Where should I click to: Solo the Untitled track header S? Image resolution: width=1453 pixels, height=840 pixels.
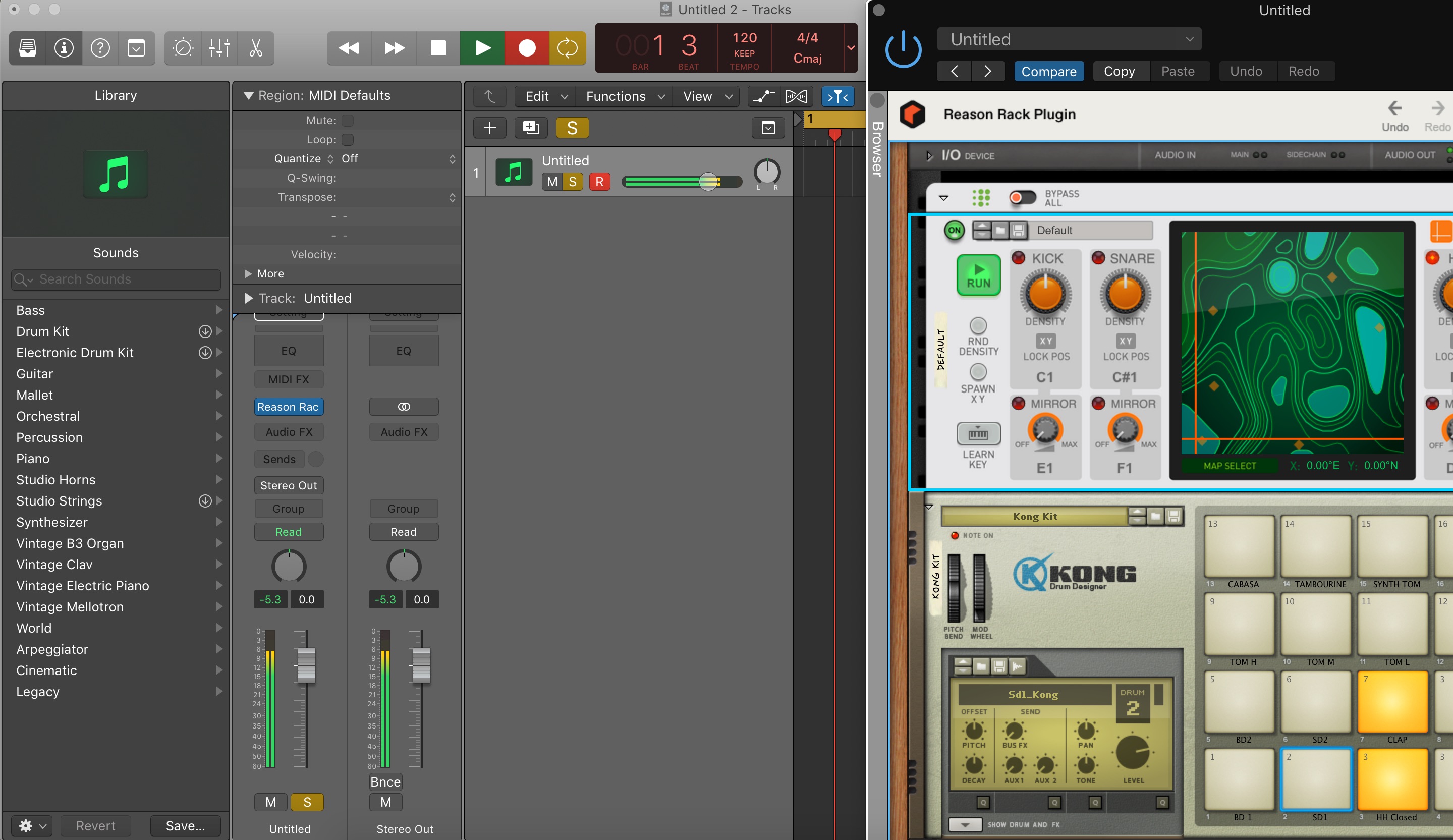pyautogui.click(x=573, y=182)
